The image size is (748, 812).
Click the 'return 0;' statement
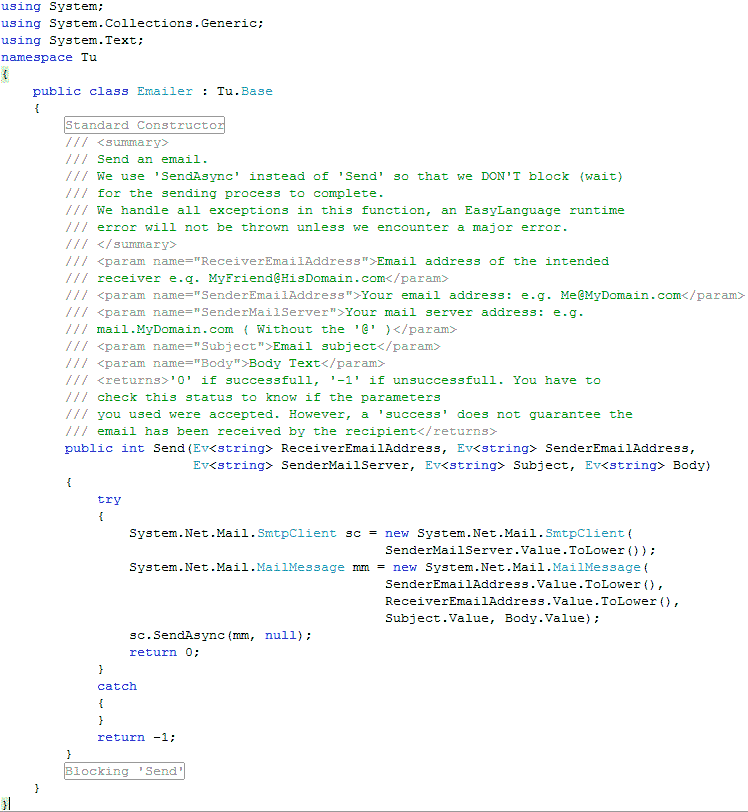[x=164, y=652]
